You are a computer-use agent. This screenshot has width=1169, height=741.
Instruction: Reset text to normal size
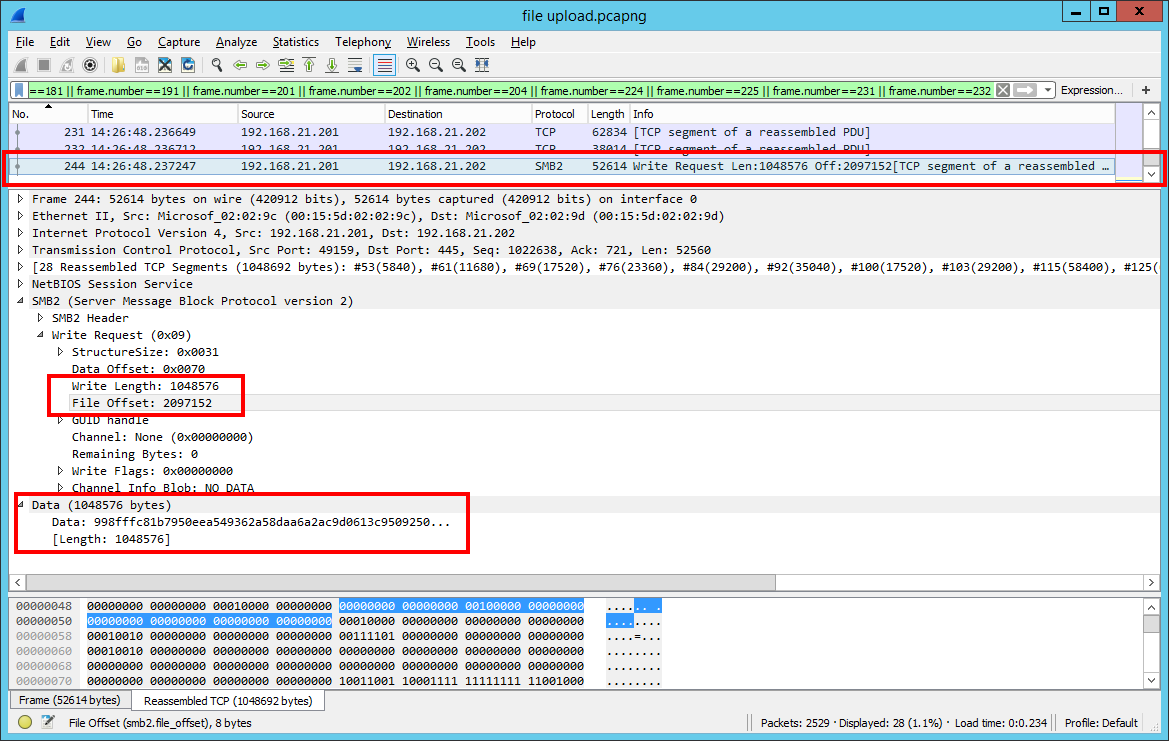[459, 66]
